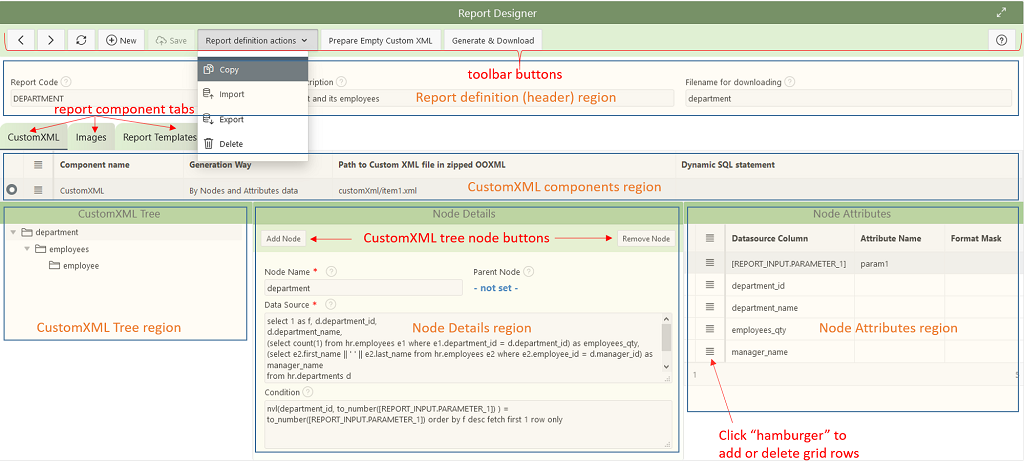Image resolution: width=1024 pixels, height=471 pixels.
Task: Click the disabled Save button
Action: point(171,41)
